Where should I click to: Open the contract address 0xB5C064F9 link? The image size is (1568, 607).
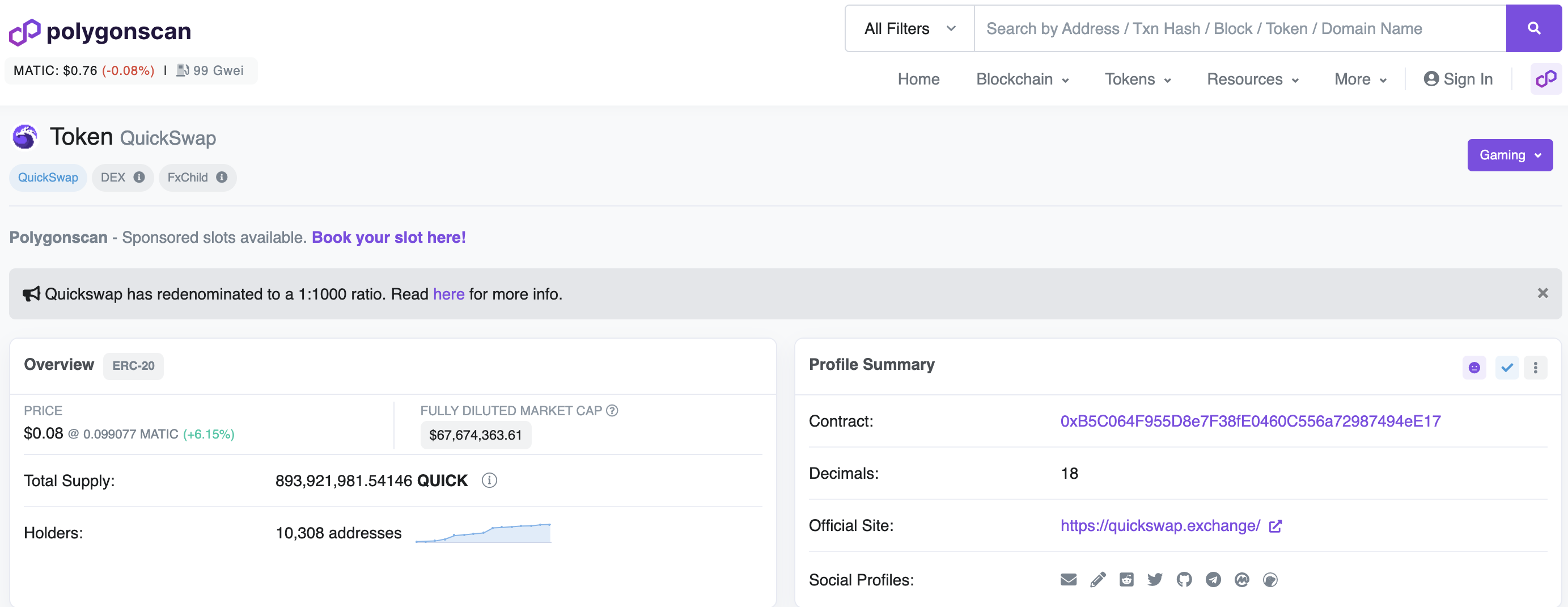[1250, 421]
